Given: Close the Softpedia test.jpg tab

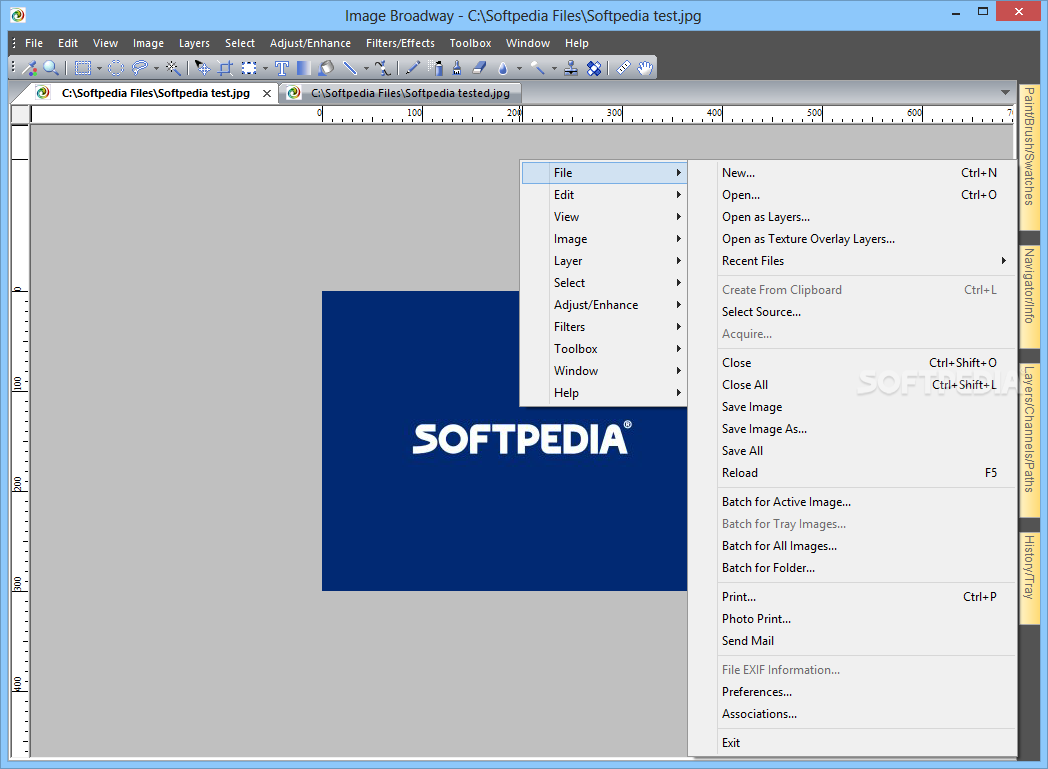Looking at the screenshot, I should [x=267, y=93].
